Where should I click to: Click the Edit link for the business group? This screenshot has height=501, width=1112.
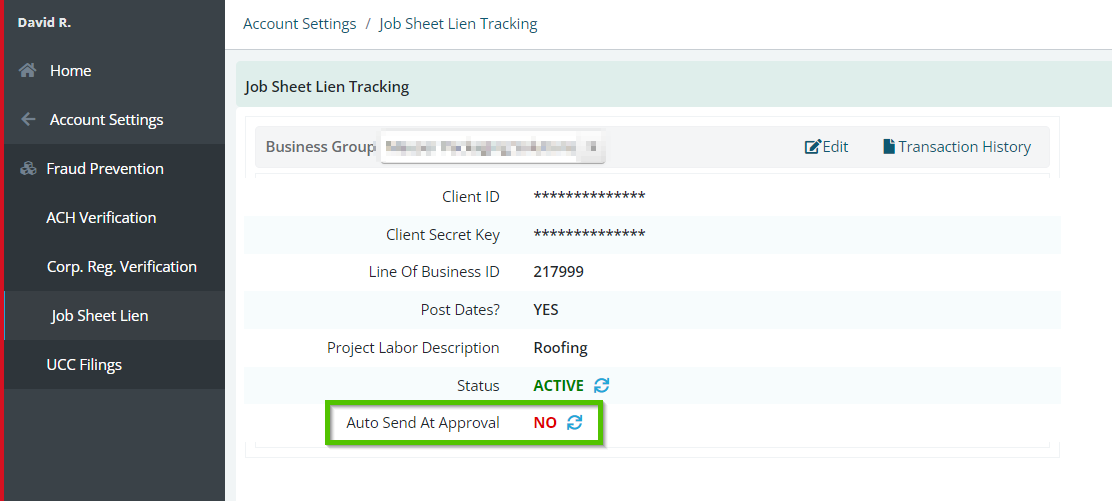(826, 147)
